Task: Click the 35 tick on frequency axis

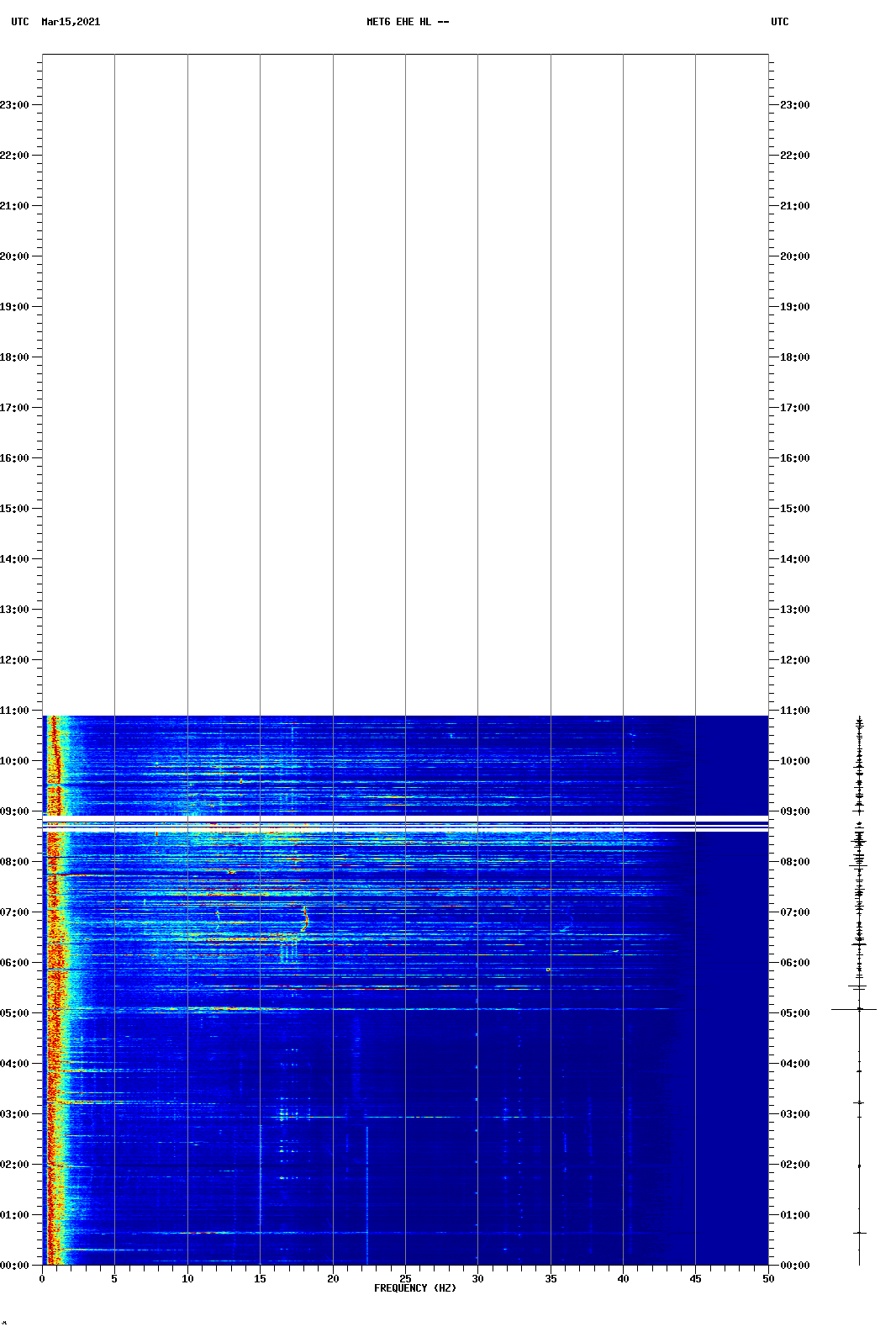Action: point(551,1278)
